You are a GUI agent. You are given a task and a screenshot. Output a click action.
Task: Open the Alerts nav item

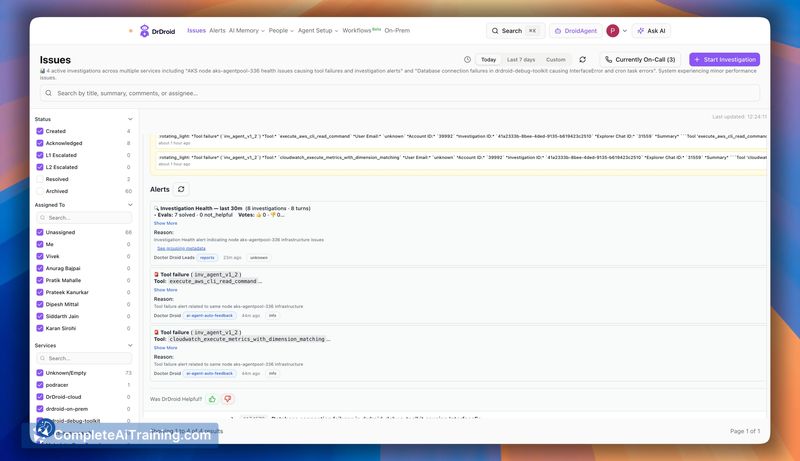click(x=217, y=31)
